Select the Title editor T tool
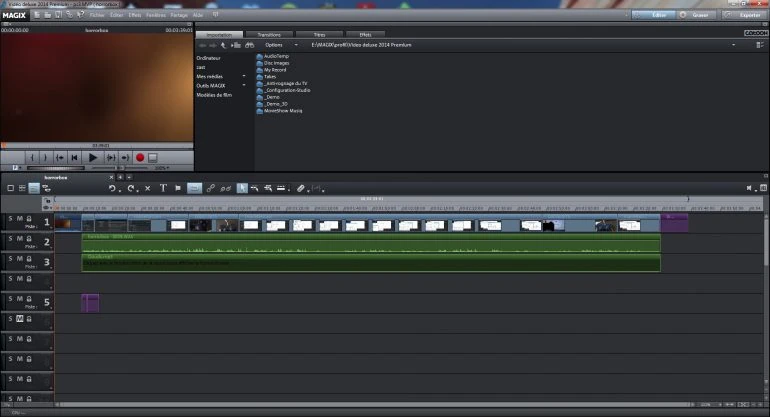770x417 pixels. tap(163, 188)
